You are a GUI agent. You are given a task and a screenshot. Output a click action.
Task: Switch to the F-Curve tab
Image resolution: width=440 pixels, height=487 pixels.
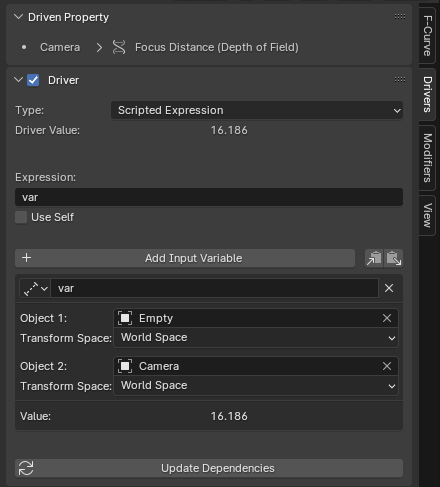pos(427,36)
